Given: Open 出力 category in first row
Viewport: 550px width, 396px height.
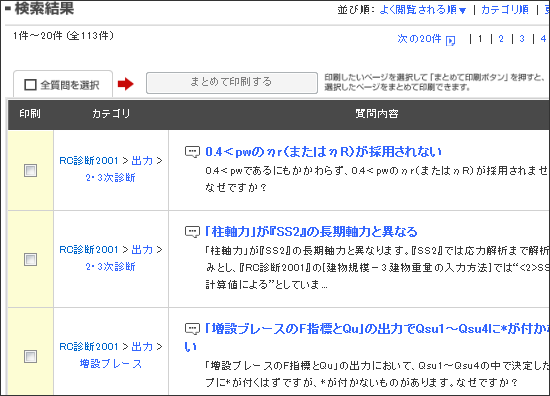Looking at the screenshot, I should 142,161.
